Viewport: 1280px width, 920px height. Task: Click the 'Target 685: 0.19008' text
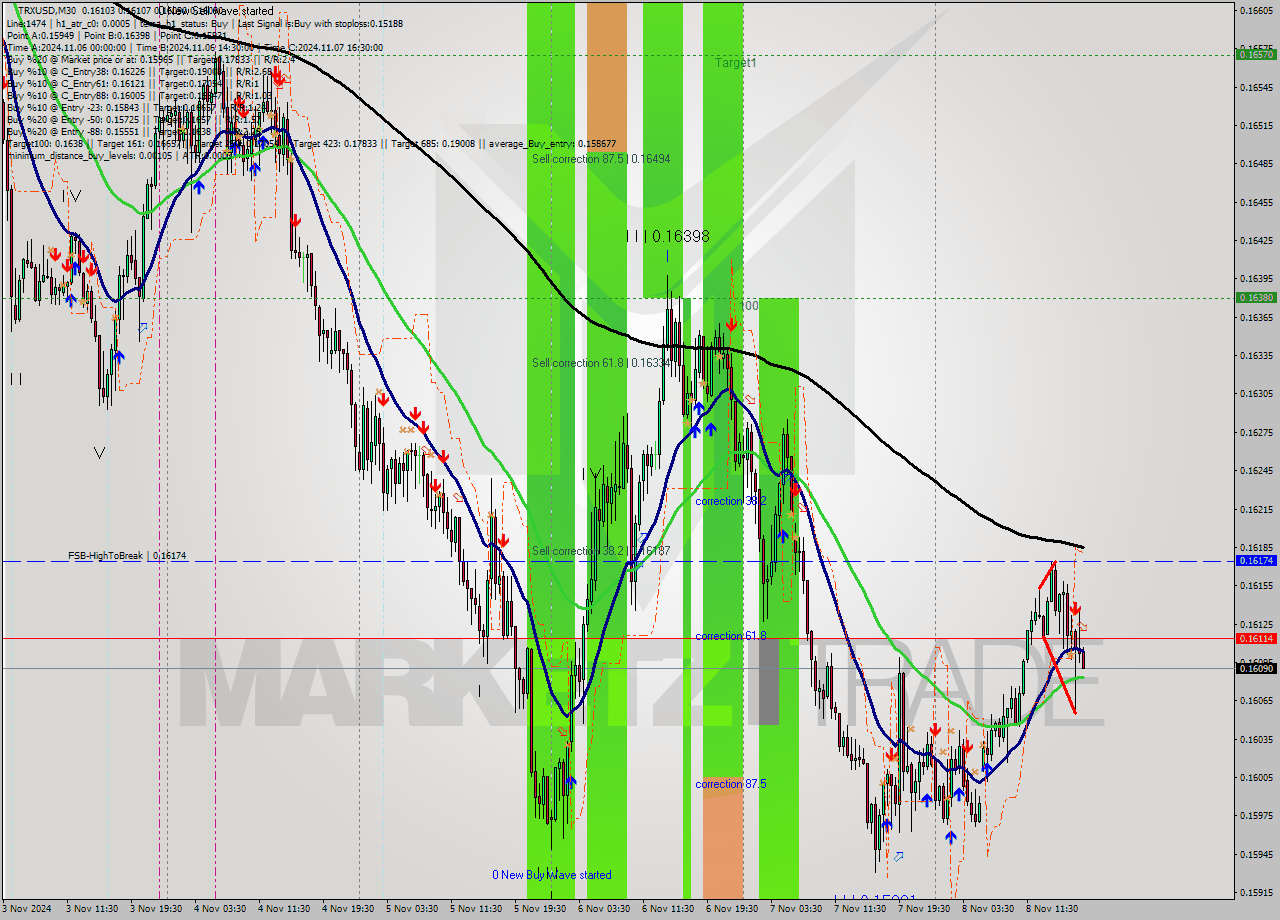click(434, 143)
